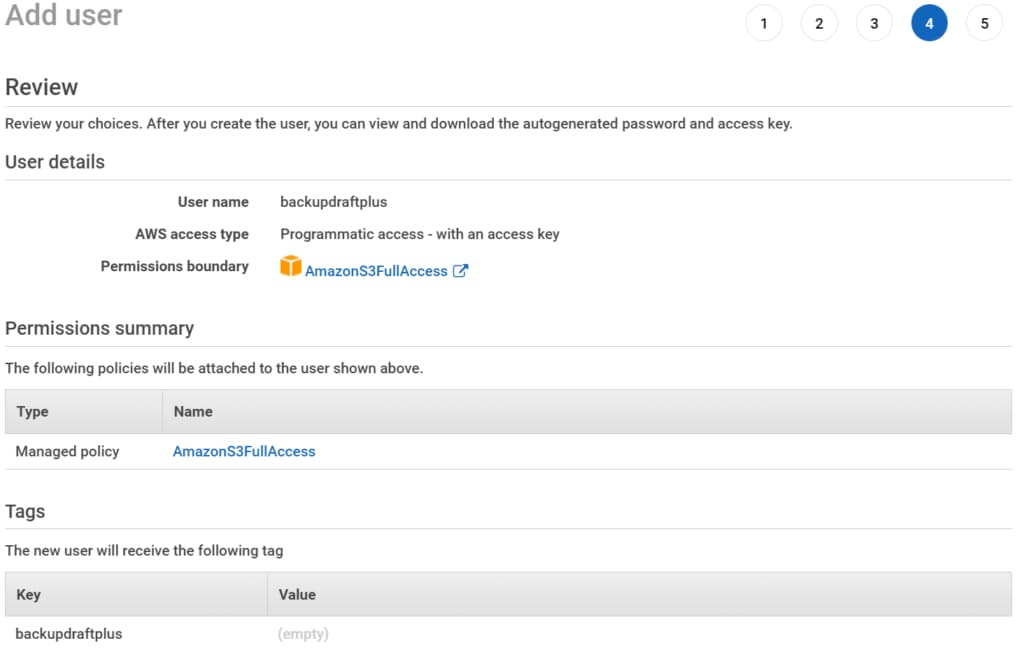Go to wizard step 3

point(874,24)
